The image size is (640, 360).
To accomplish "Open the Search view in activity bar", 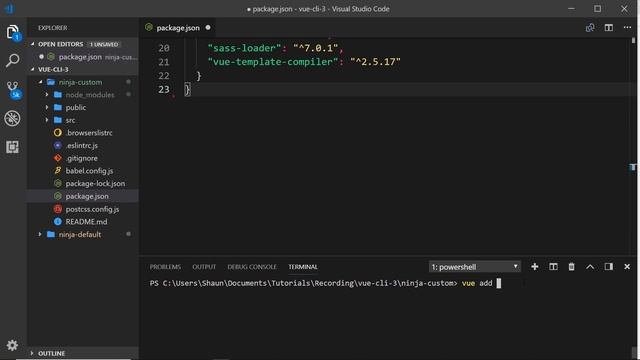I will (x=13, y=60).
